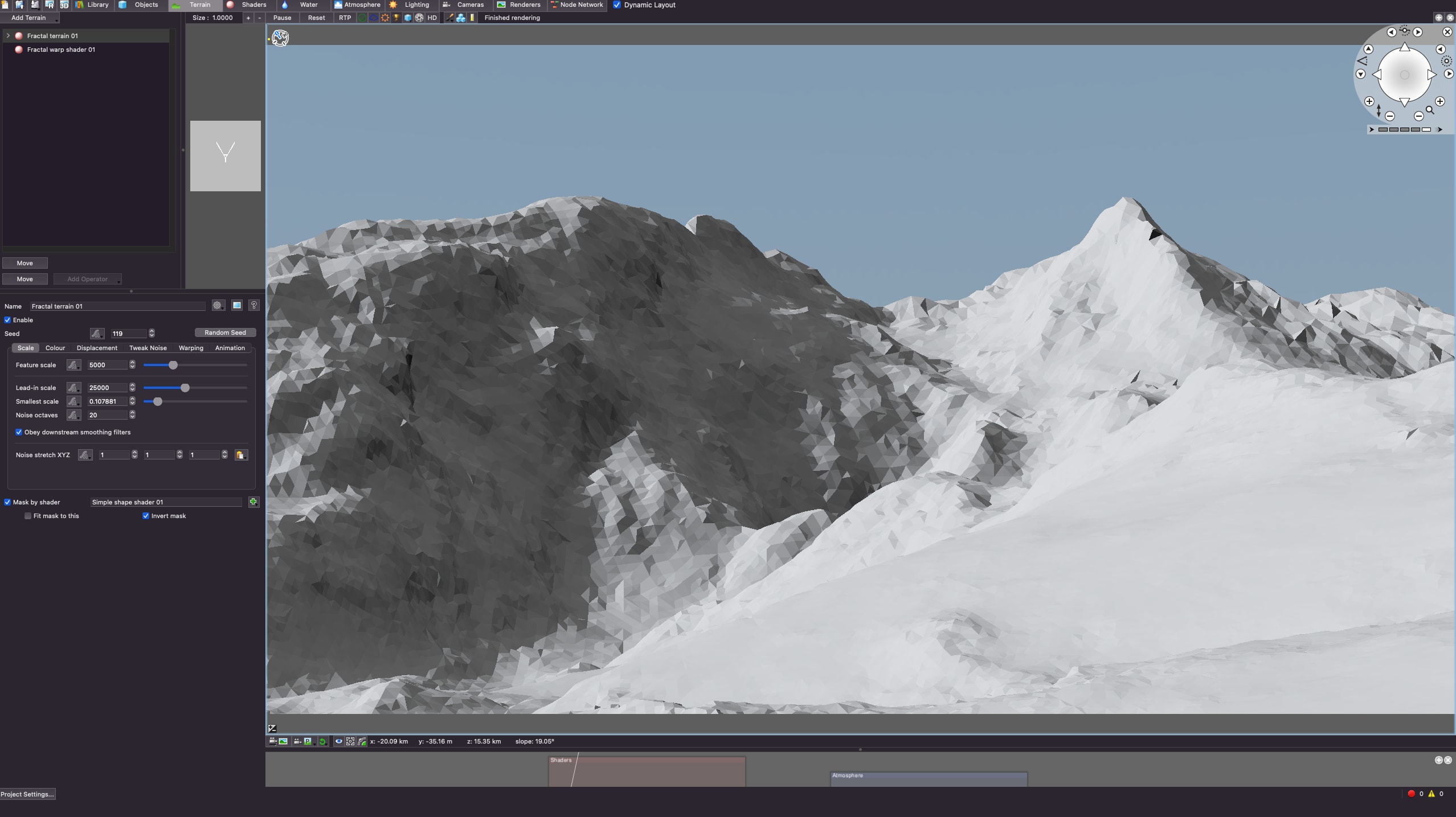Click the eye visibility icon below the preview
The image size is (1456, 817).
click(338, 741)
